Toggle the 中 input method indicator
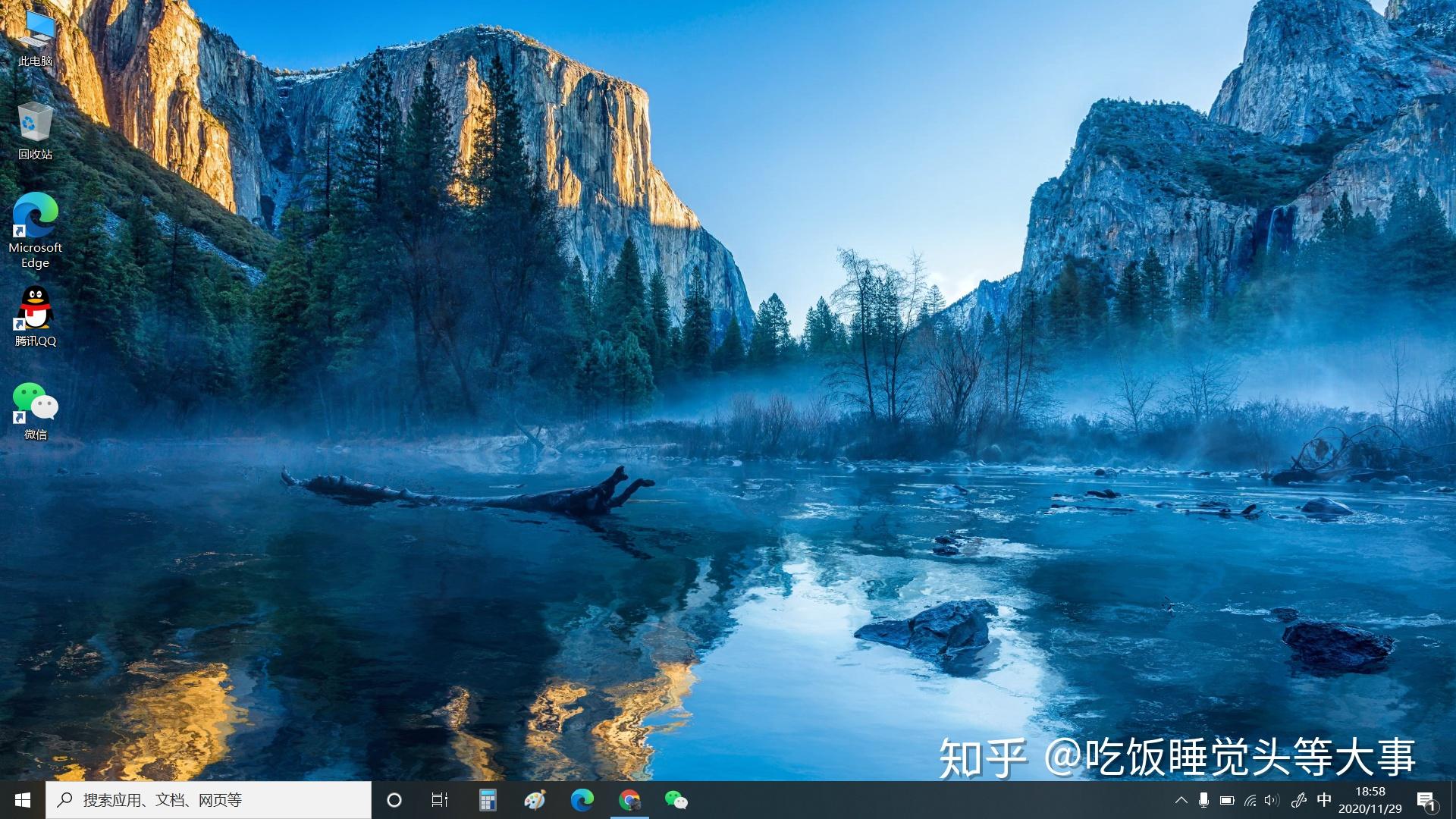The height and width of the screenshot is (819, 1456). (1324, 800)
